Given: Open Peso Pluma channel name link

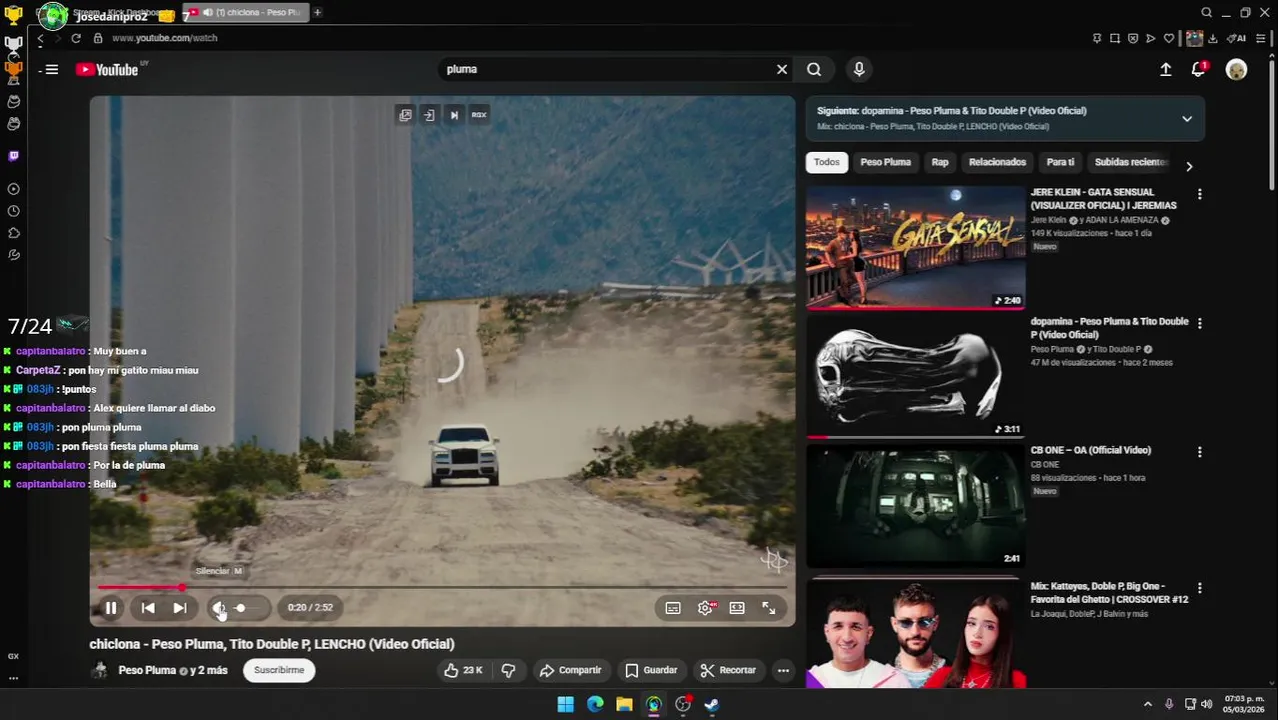Looking at the screenshot, I should 147,670.
